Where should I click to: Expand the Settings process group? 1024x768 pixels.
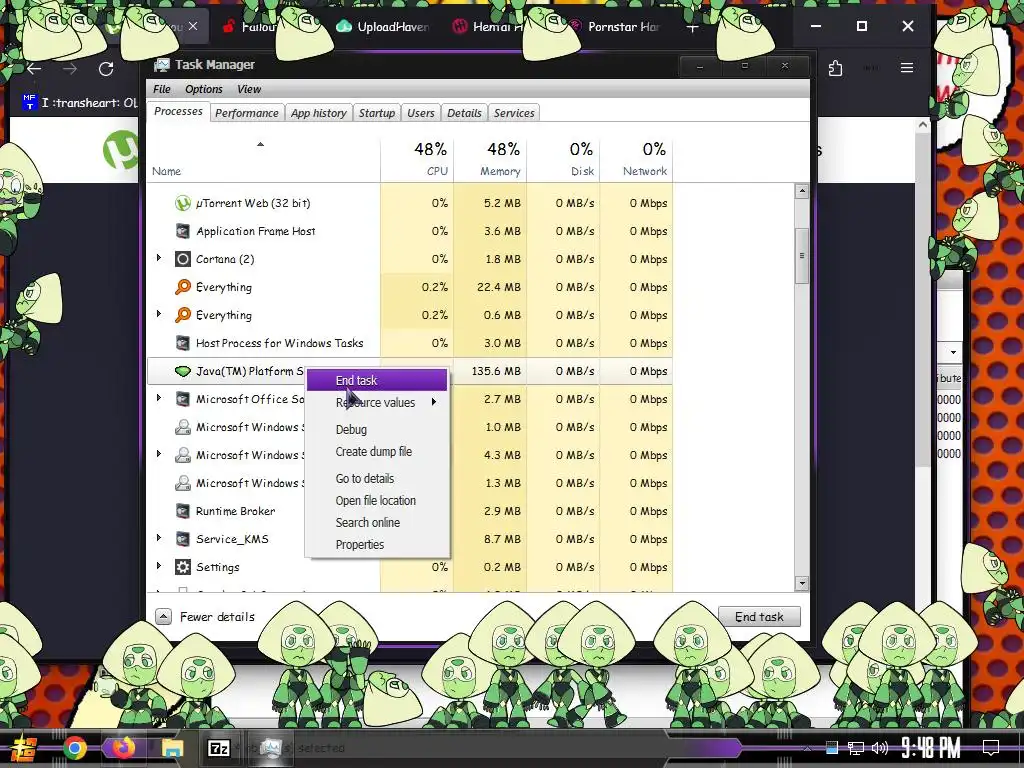click(x=159, y=566)
